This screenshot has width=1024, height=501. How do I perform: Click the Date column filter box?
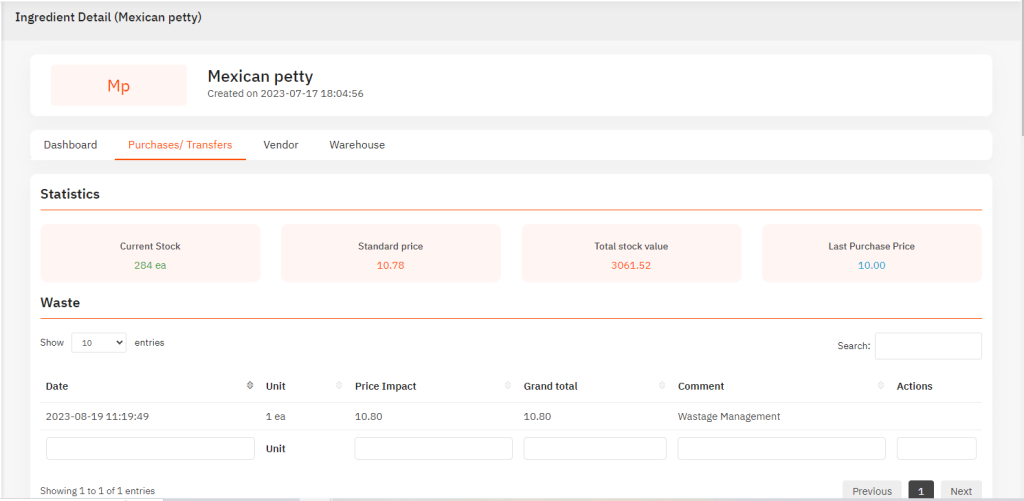coord(150,449)
